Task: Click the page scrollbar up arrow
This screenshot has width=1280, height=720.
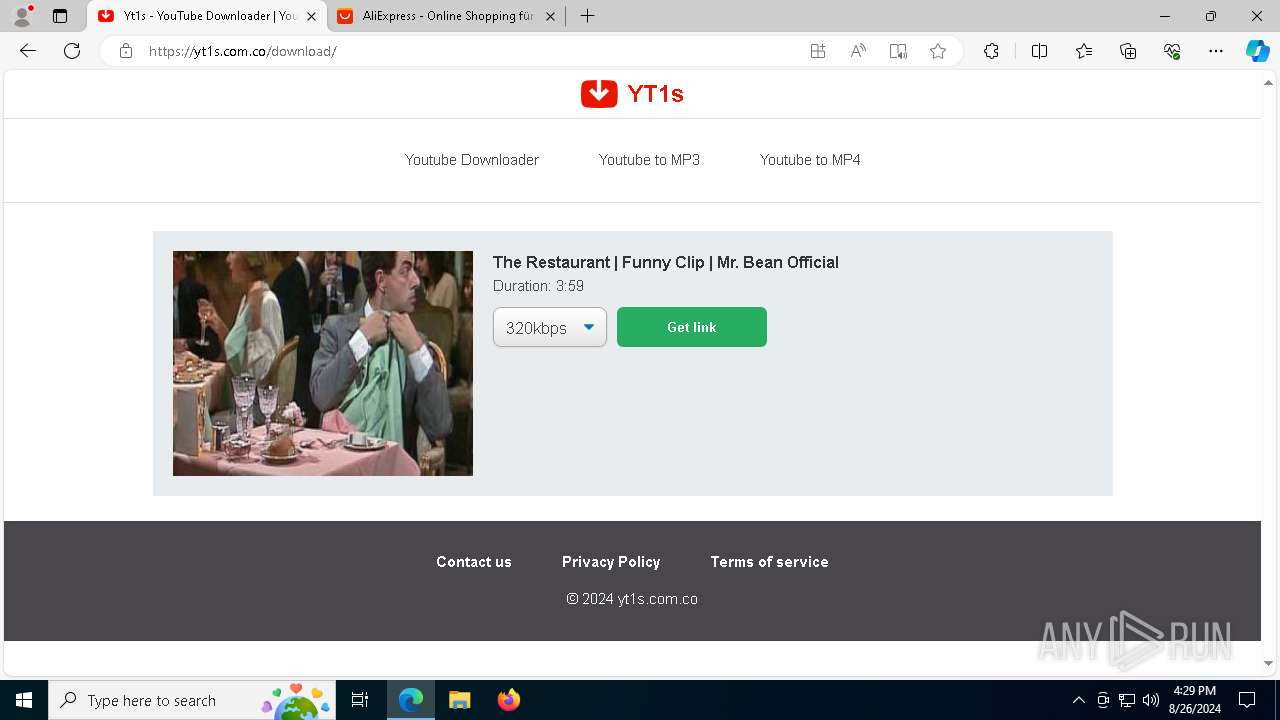Action: [x=1269, y=82]
